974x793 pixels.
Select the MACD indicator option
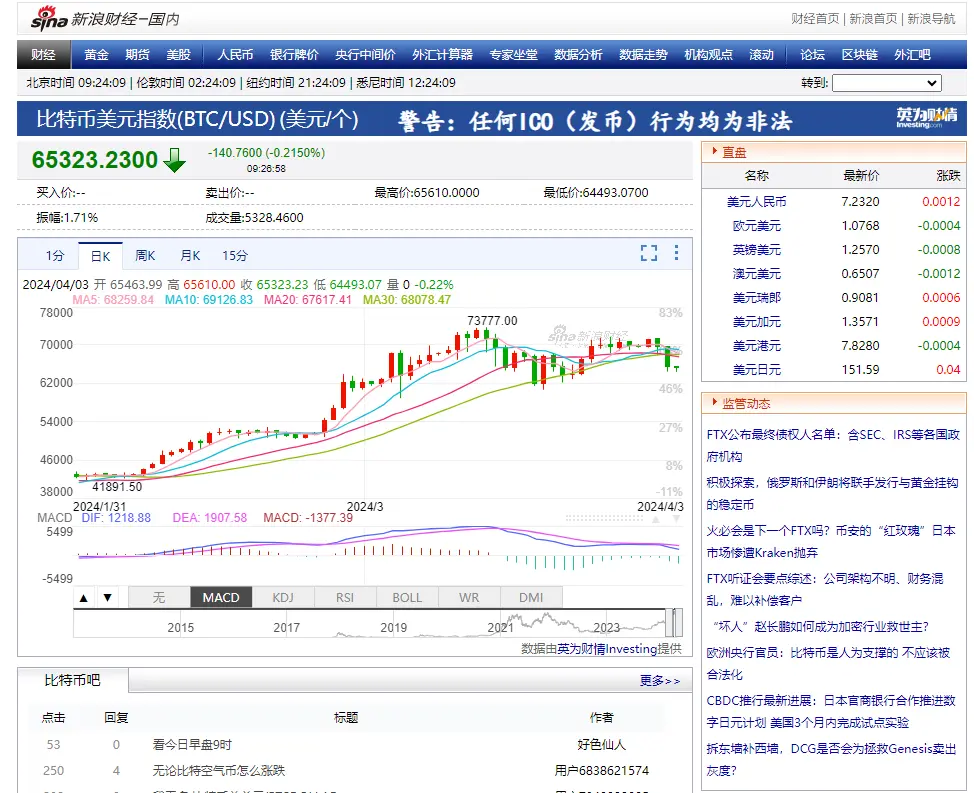[221, 597]
